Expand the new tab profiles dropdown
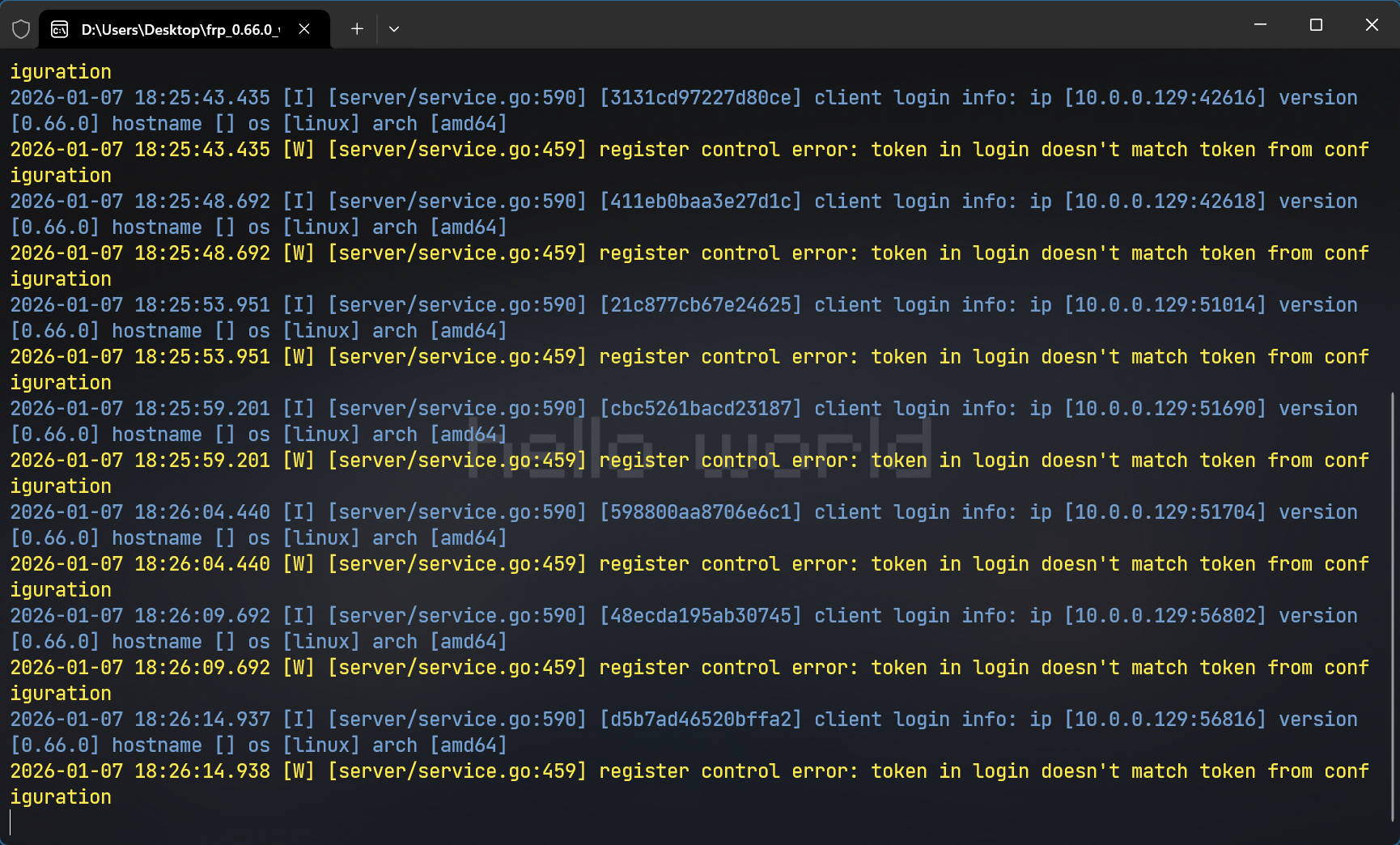 (394, 29)
